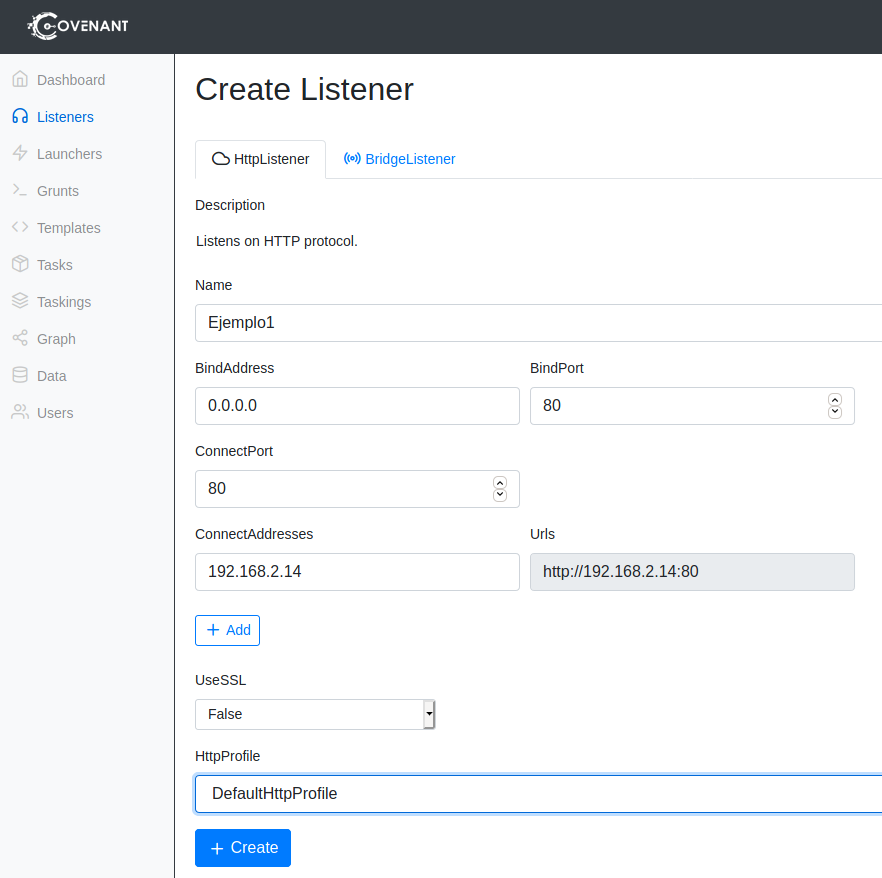Open Graph via the share-nodes icon
Screen dimensions: 882x878
tap(20, 339)
